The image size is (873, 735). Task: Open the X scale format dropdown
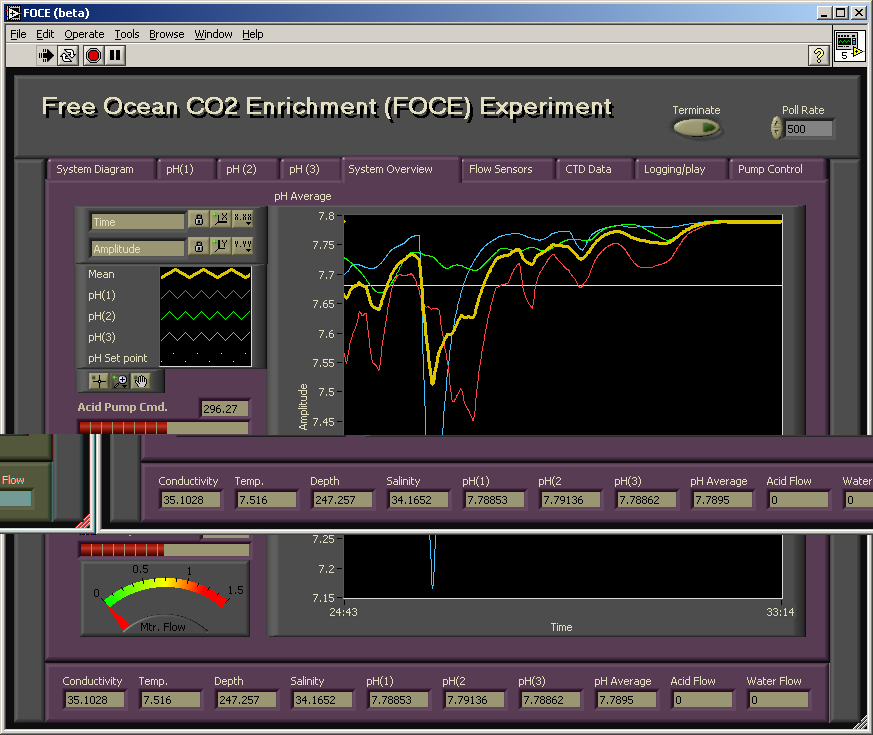tap(243, 219)
